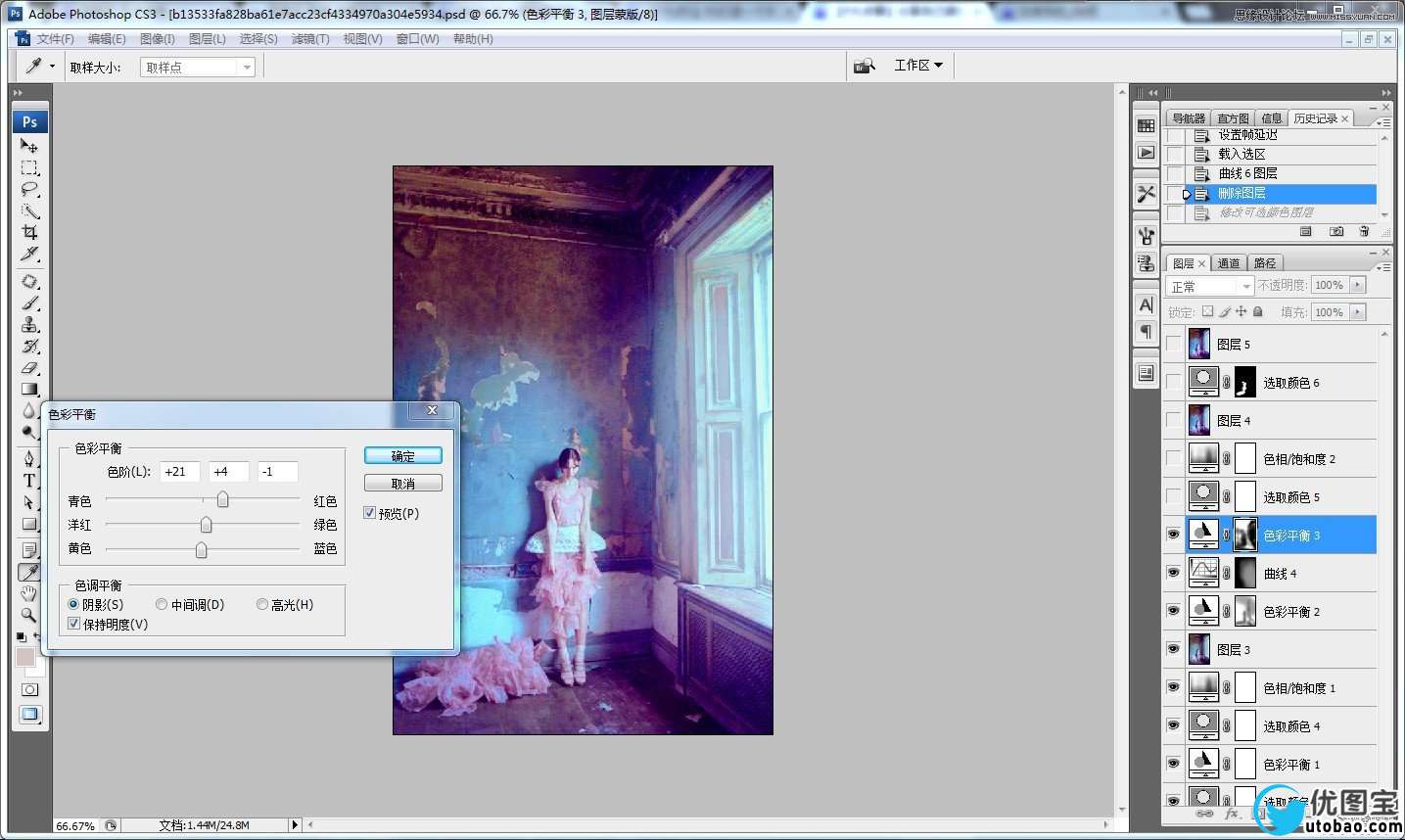Screen dimensions: 1405x840
Task: Select the Crop tool
Action: point(29,232)
